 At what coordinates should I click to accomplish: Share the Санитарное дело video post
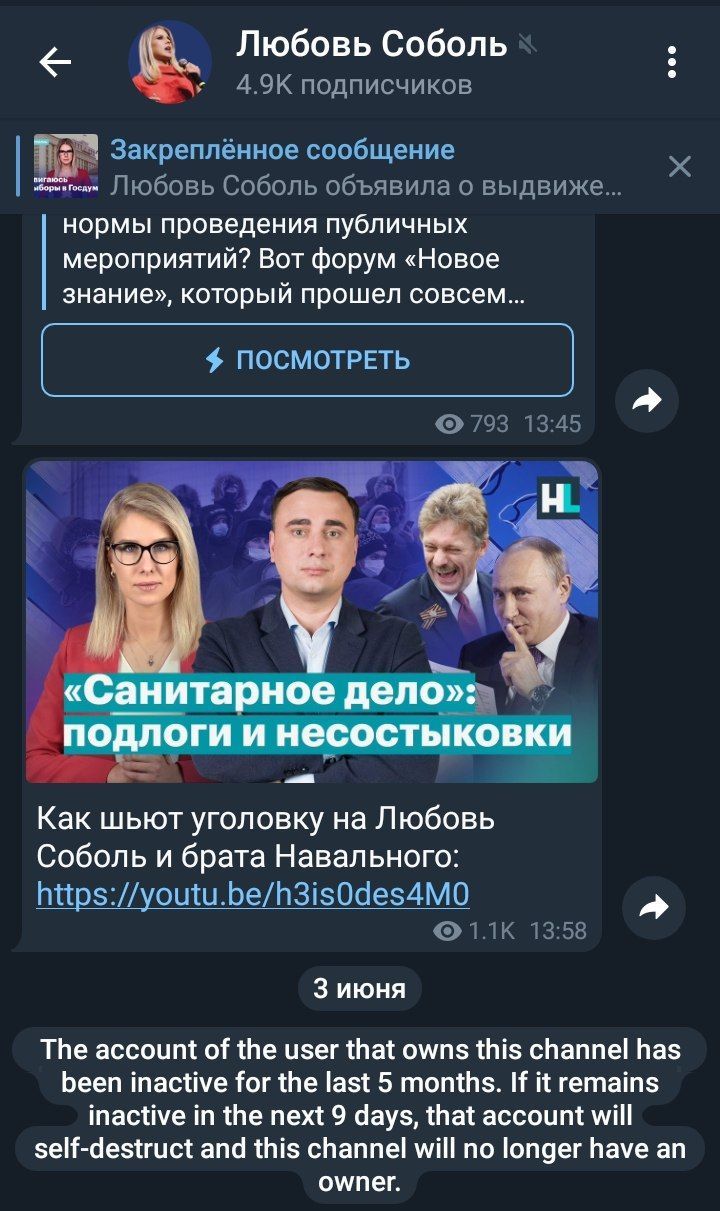tap(653, 907)
